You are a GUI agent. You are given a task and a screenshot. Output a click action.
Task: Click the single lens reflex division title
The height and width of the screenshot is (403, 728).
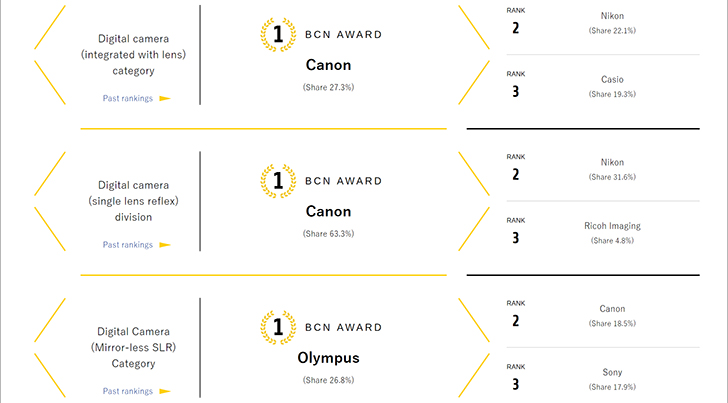click(133, 201)
